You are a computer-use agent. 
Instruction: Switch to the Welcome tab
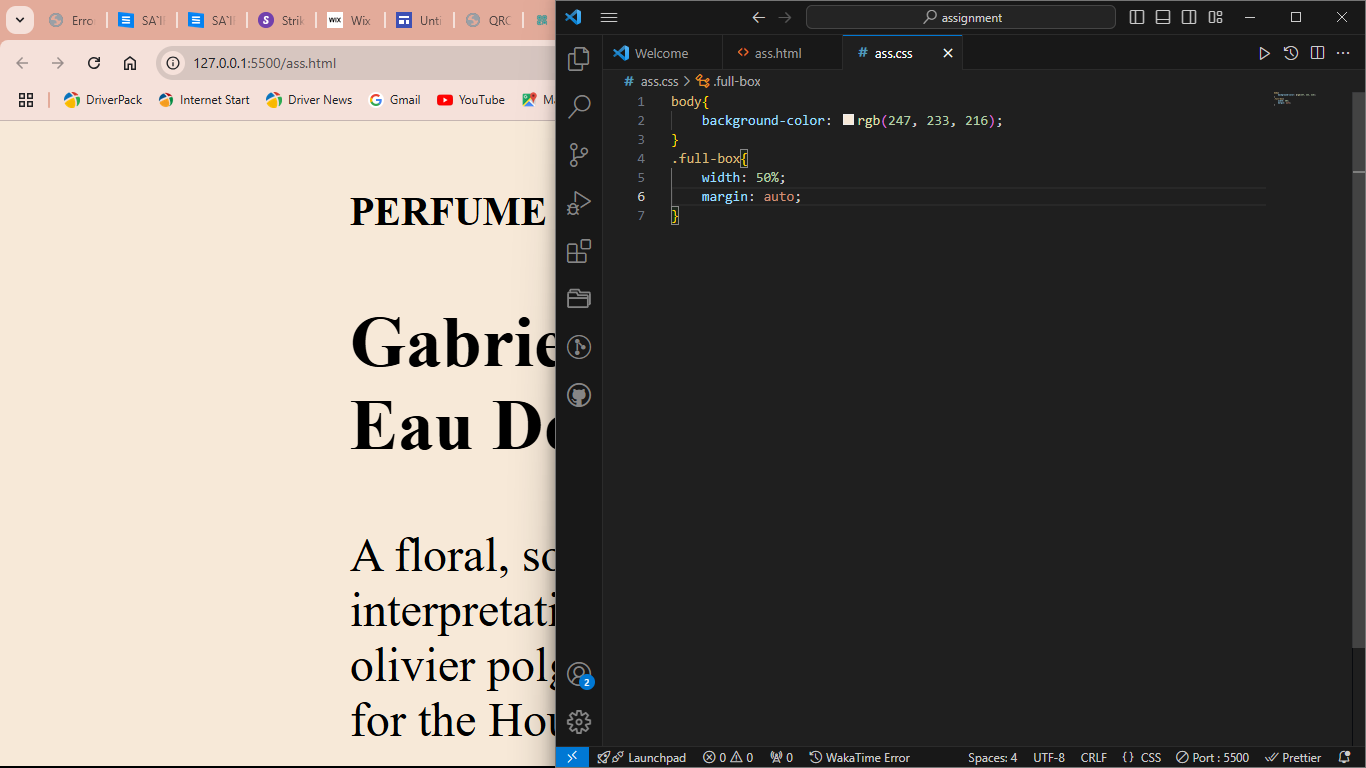point(661,53)
